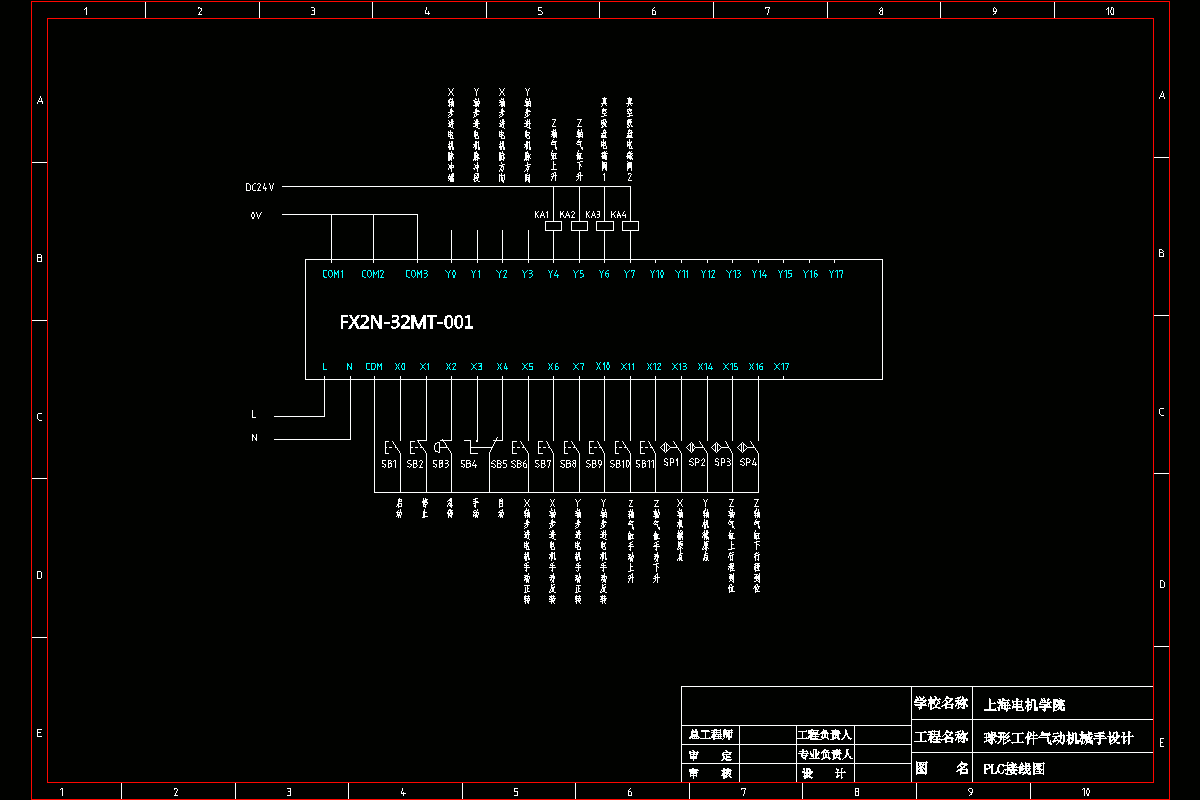Click the 0V line label
The height and width of the screenshot is (800, 1200).
click(x=256, y=215)
